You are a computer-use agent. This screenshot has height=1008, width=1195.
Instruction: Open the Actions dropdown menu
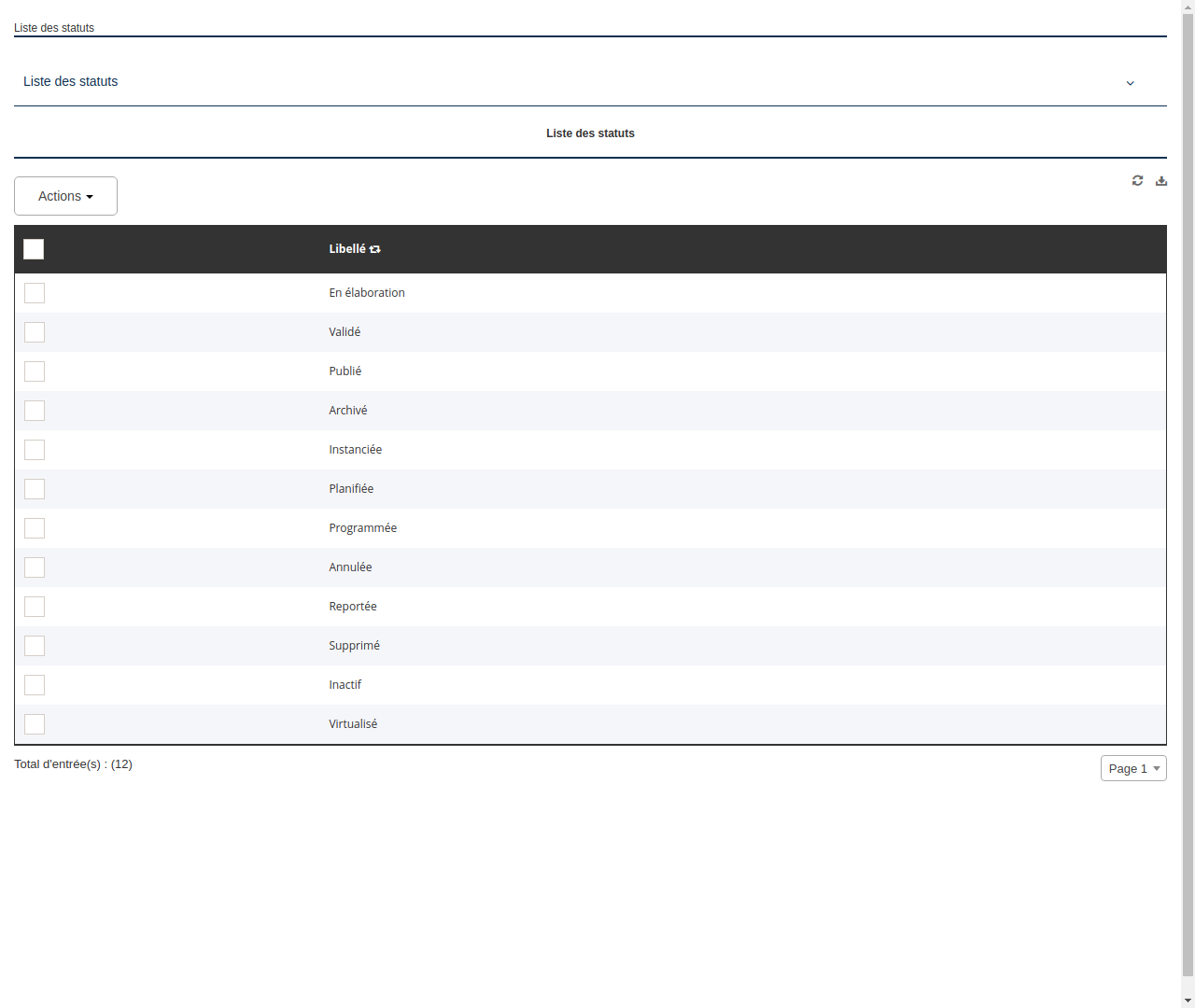(65, 196)
